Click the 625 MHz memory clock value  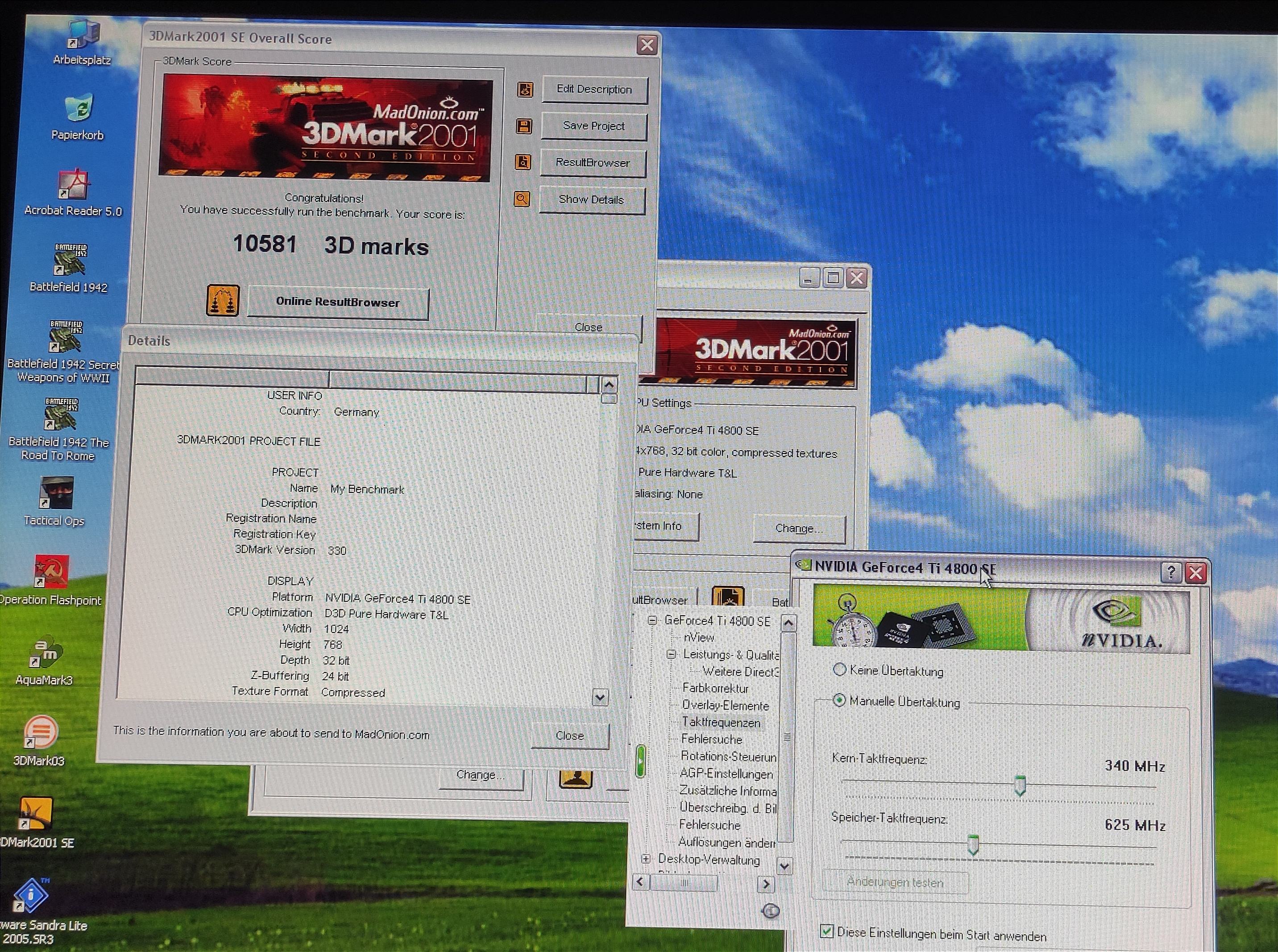click(1135, 825)
